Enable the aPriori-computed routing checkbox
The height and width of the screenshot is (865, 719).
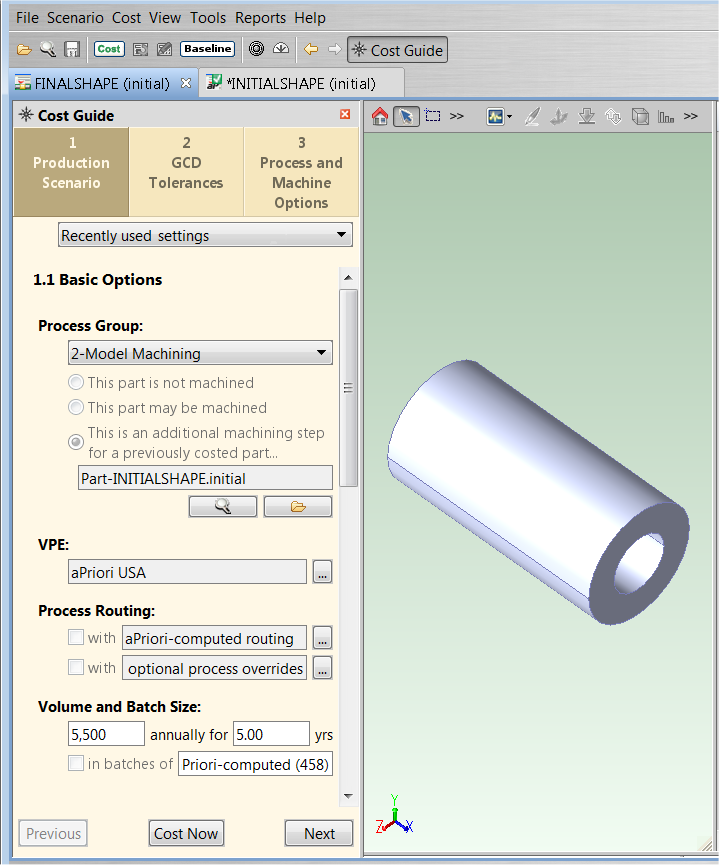click(x=76, y=638)
